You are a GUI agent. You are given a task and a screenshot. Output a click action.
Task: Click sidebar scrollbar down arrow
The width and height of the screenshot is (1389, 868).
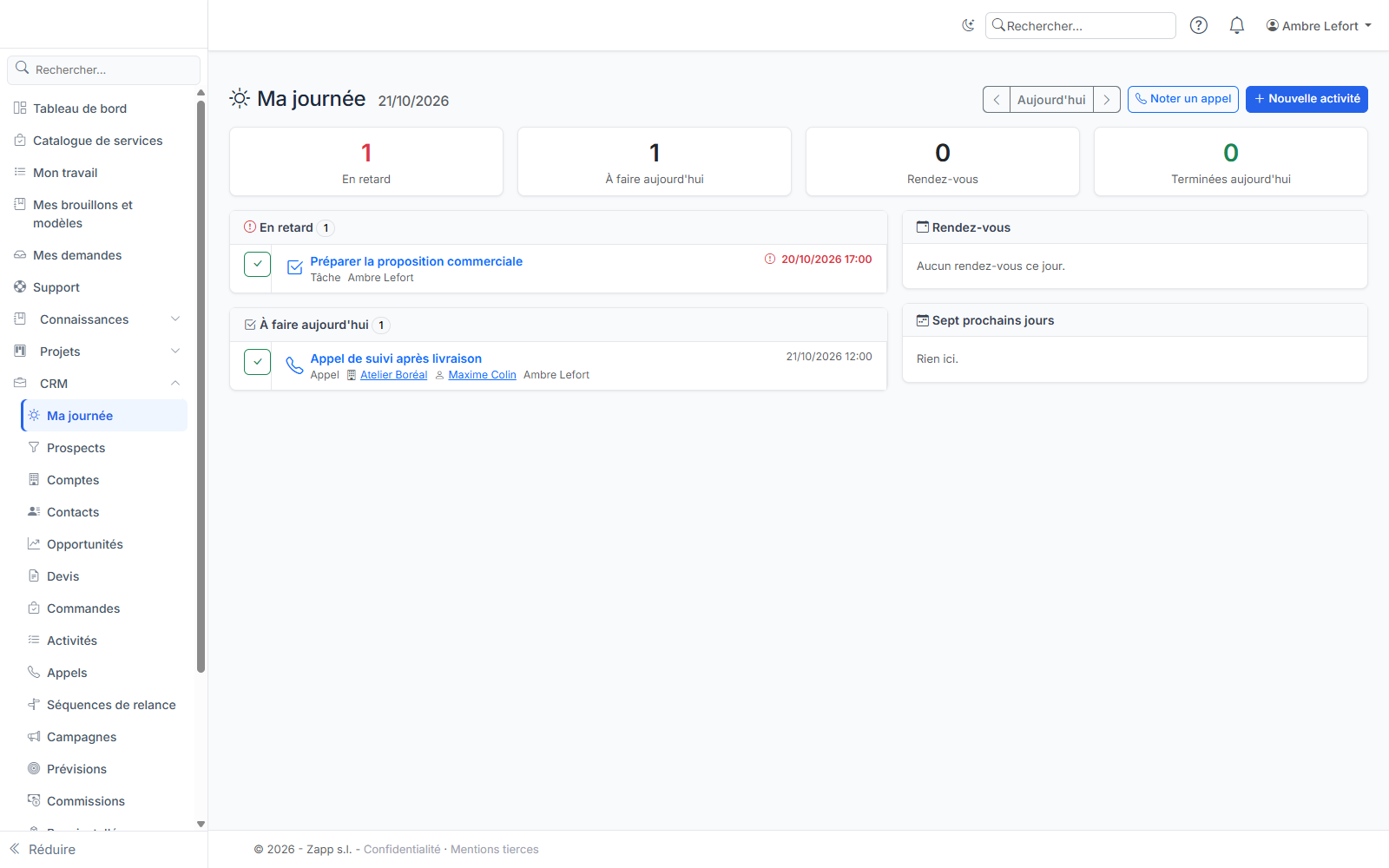[x=201, y=824]
